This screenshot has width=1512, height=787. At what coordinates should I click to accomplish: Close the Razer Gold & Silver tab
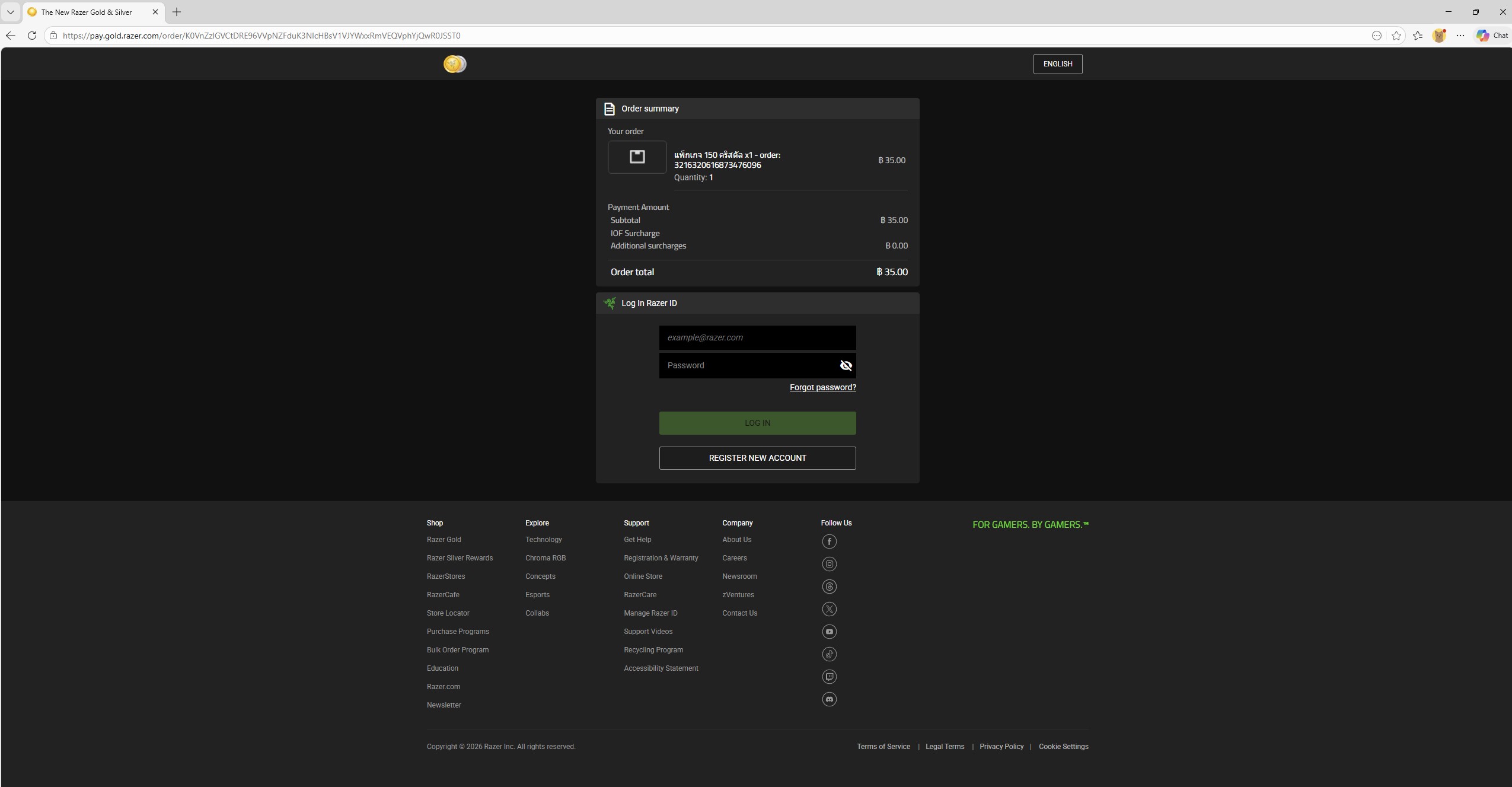point(155,12)
